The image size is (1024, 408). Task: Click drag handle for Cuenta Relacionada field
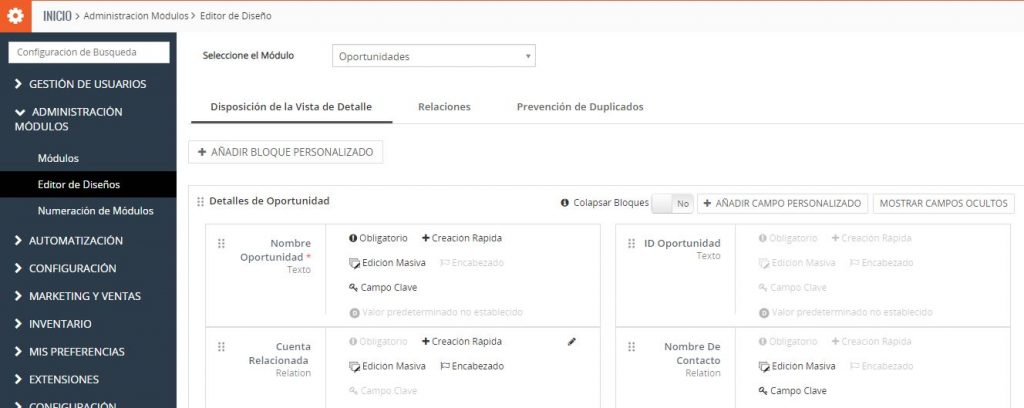221,347
